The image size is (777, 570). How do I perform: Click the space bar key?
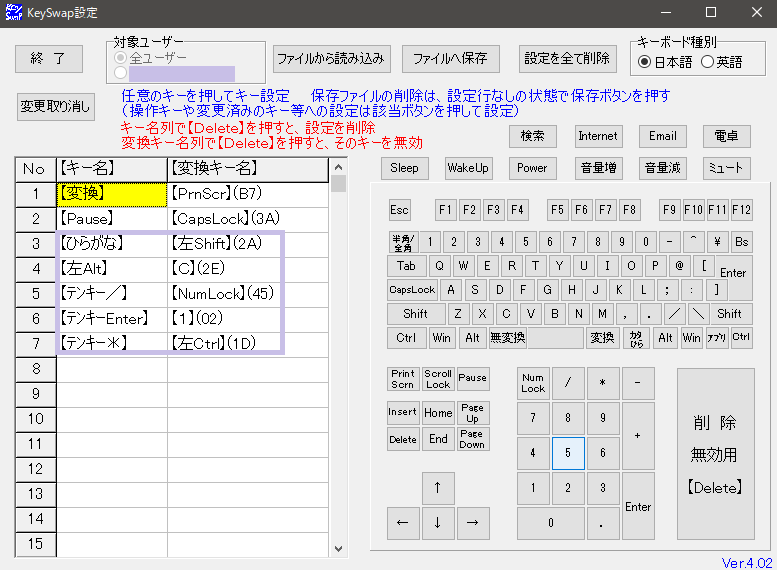(x=555, y=338)
